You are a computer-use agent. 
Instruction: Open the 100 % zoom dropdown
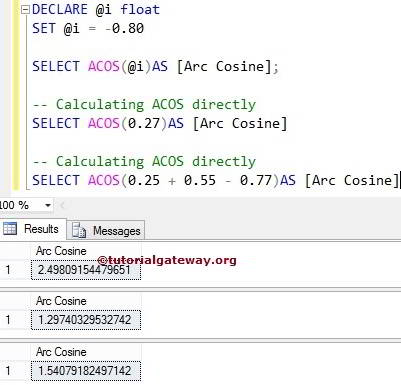tap(48, 205)
